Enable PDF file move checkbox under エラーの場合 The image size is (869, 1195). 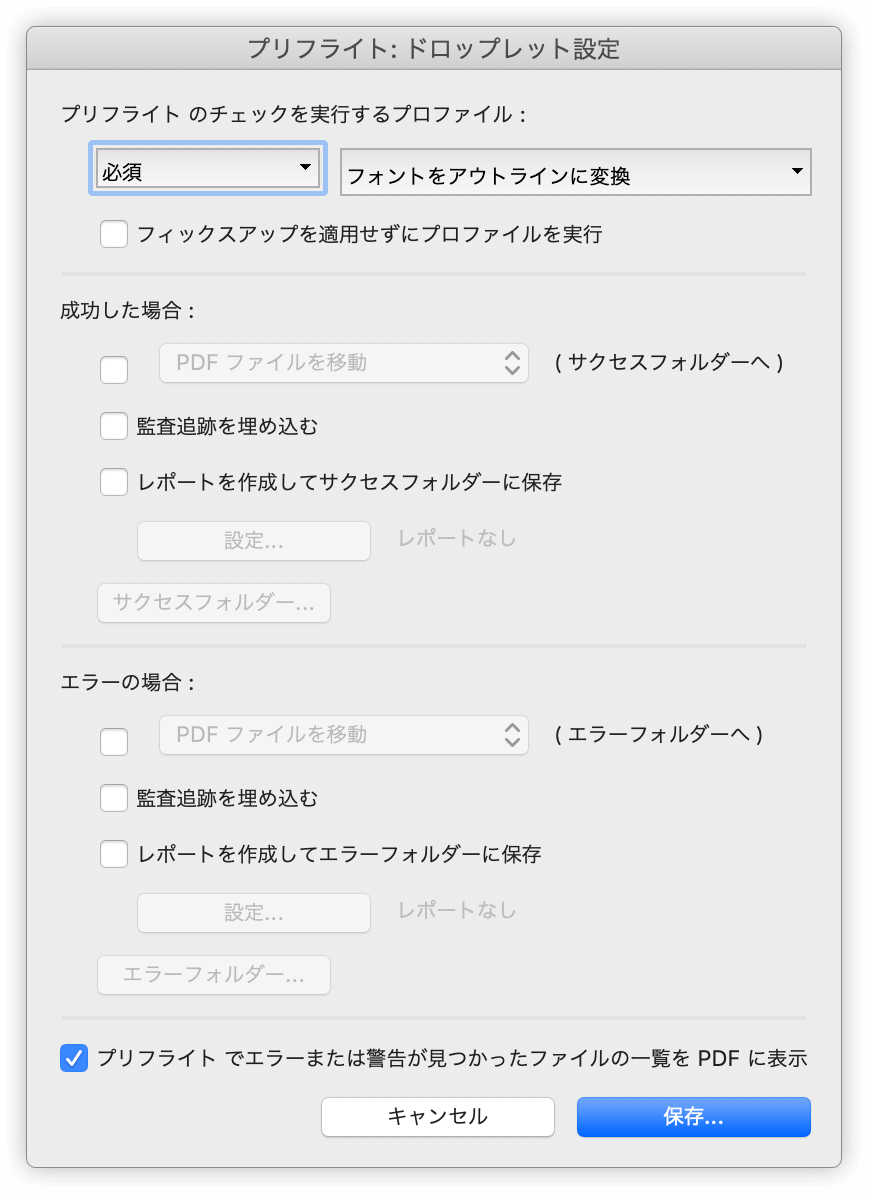pyautogui.click(x=114, y=742)
